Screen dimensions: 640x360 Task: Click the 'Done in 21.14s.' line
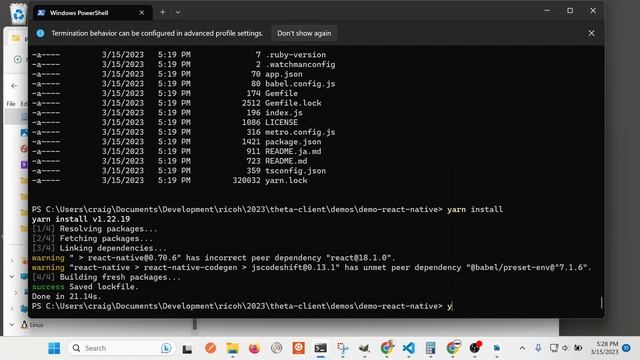pos(67,297)
